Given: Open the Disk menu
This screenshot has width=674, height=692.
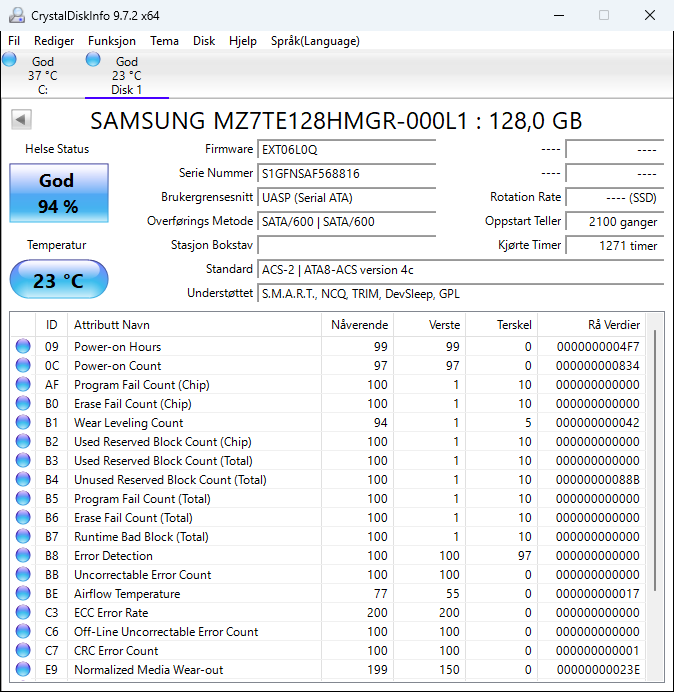Looking at the screenshot, I should pyautogui.click(x=204, y=41).
